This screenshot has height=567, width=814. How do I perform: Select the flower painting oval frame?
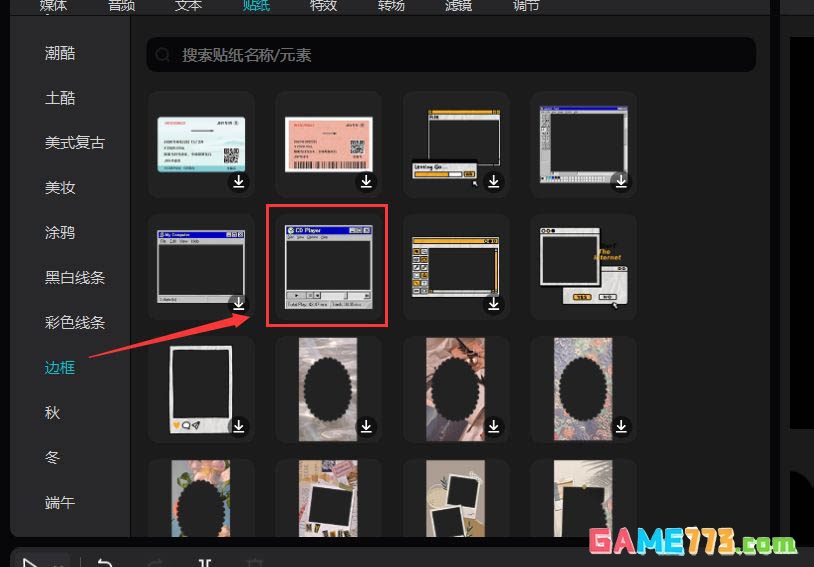click(201, 498)
